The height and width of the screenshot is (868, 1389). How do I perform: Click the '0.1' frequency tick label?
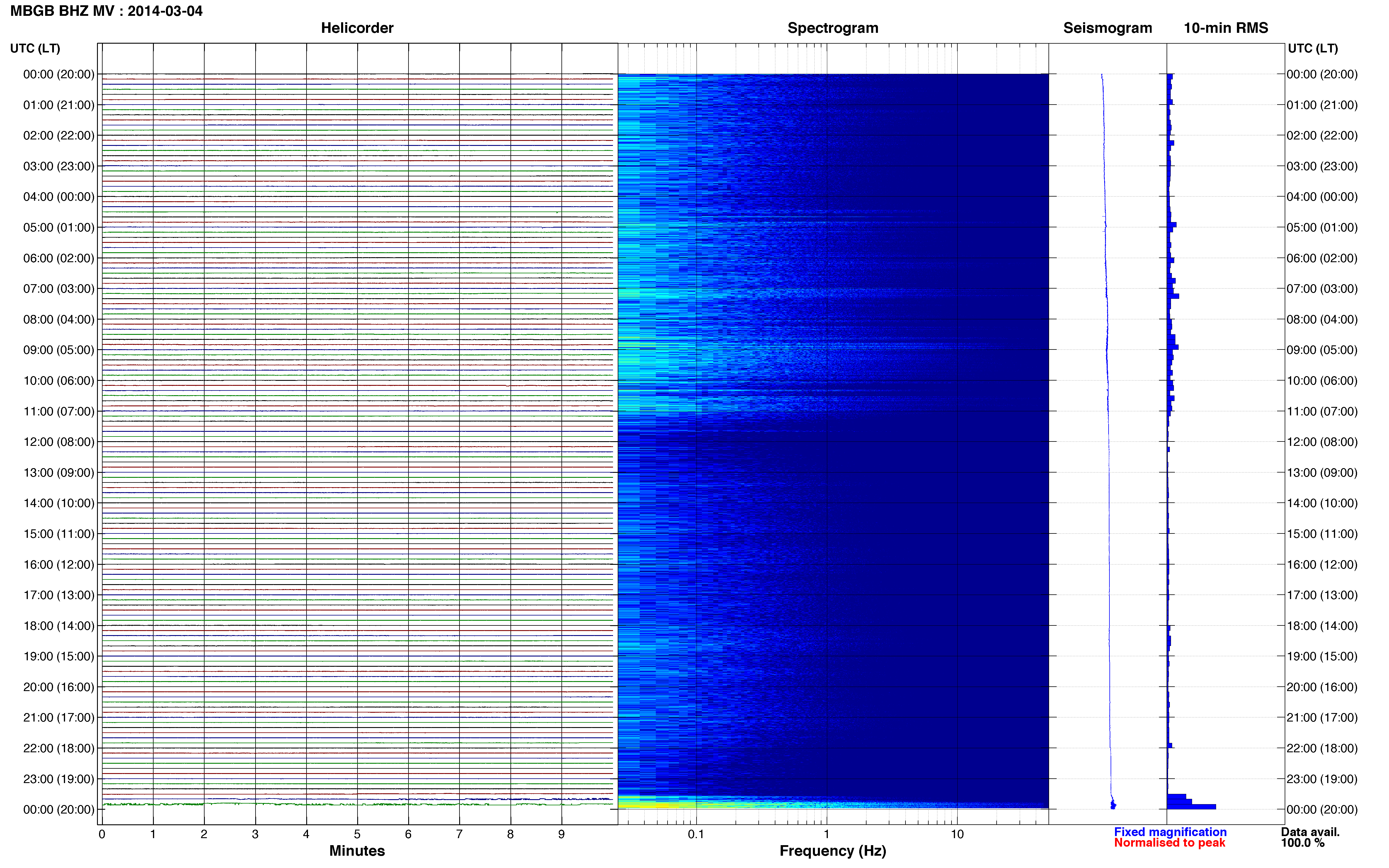[696, 834]
